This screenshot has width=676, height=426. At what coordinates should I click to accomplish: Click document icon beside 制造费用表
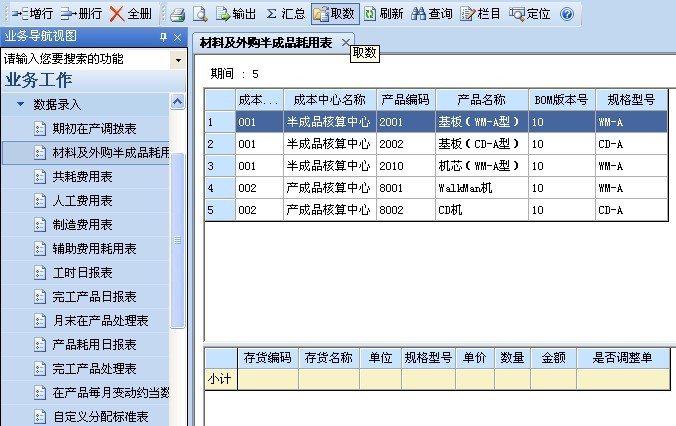coord(40,225)
